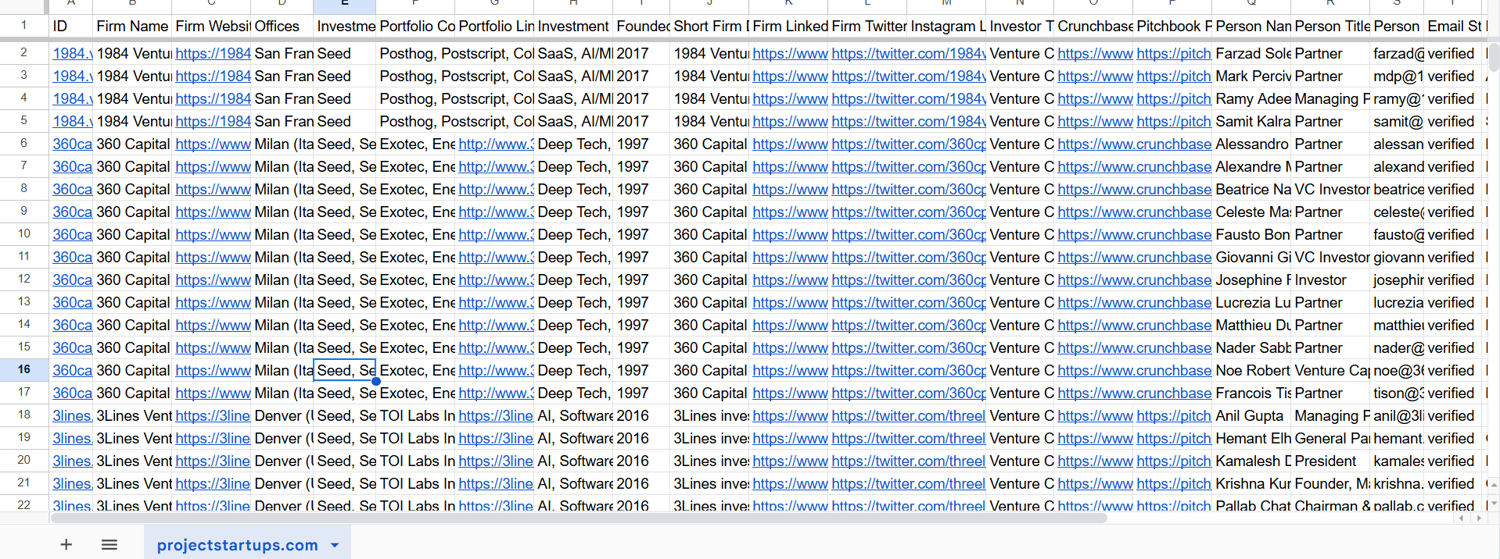Select the "Person Title" header cell
Screen dimensions: 1500x559
coord(1330,26)
